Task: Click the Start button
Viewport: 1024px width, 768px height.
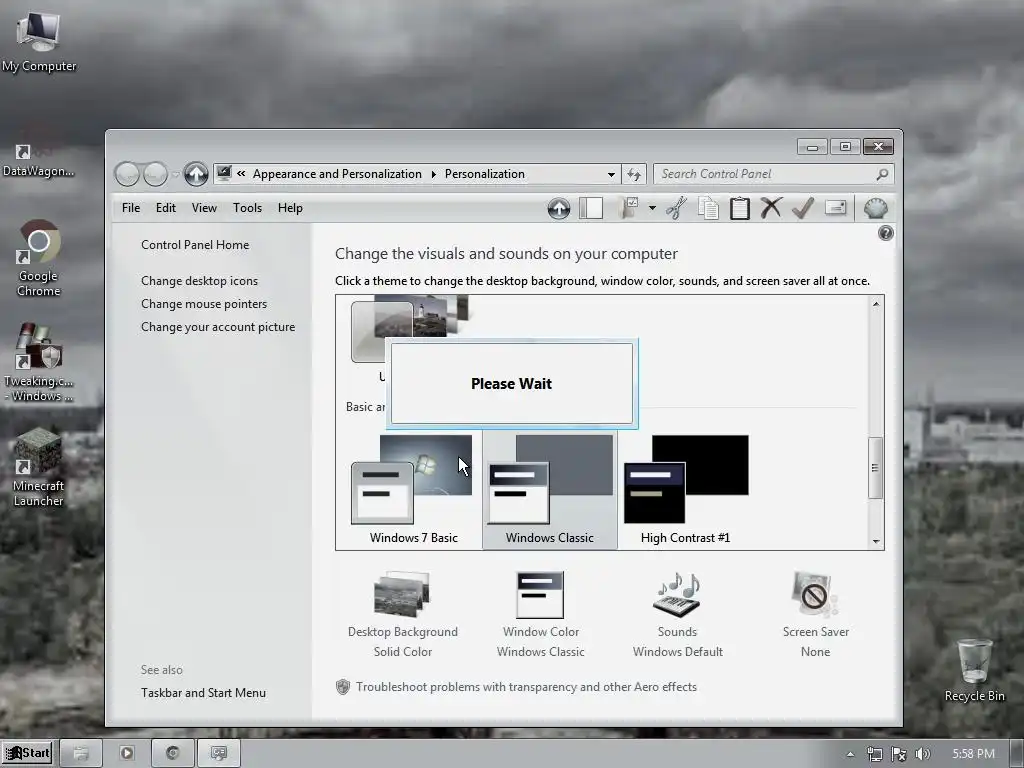Action: pyautogui.click(x=27, y=753)
